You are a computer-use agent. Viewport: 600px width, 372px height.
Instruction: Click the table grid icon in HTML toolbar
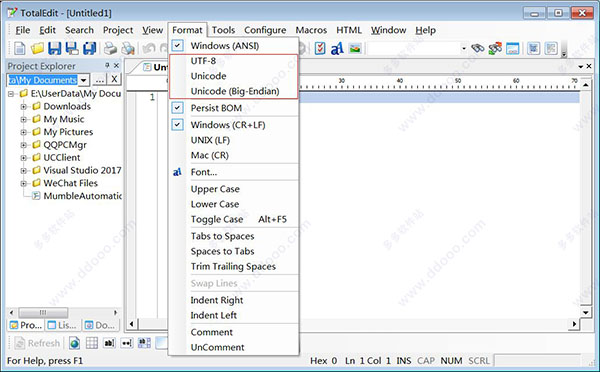coord(92,343)
